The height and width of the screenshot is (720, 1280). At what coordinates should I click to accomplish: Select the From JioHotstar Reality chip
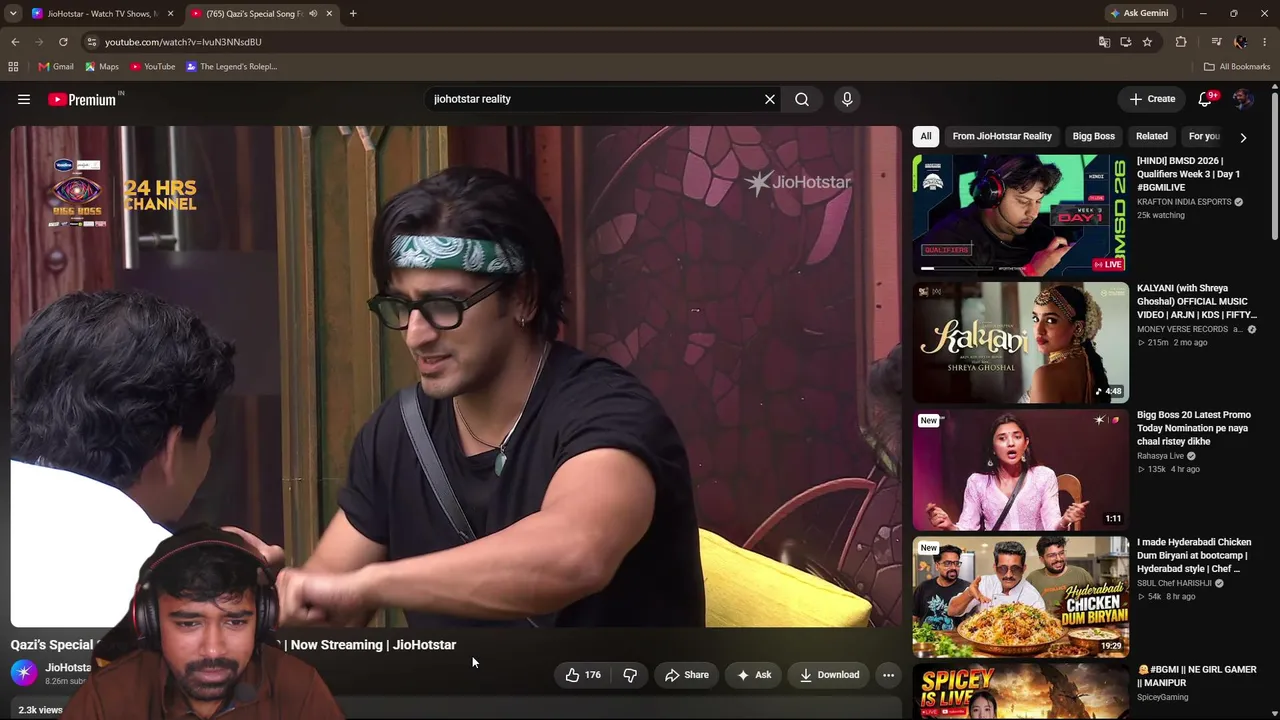(x=1002, y=136)
